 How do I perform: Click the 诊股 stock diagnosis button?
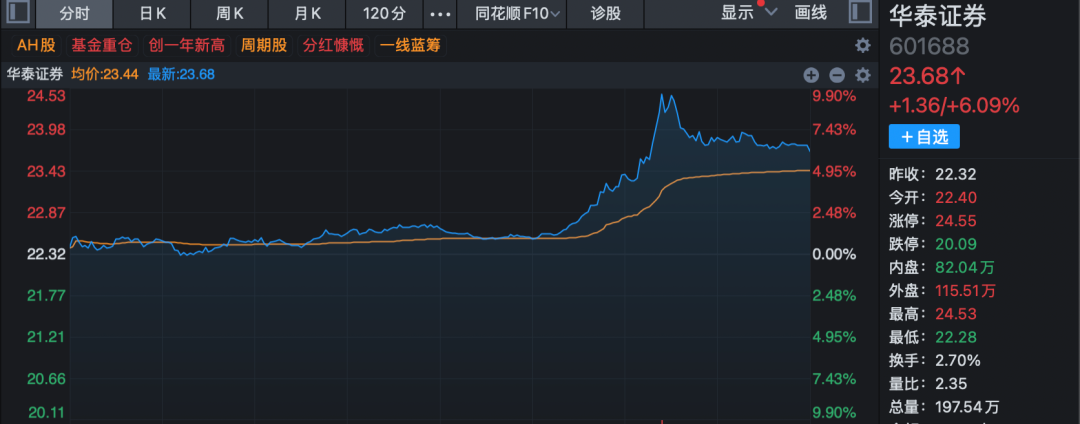606,13
